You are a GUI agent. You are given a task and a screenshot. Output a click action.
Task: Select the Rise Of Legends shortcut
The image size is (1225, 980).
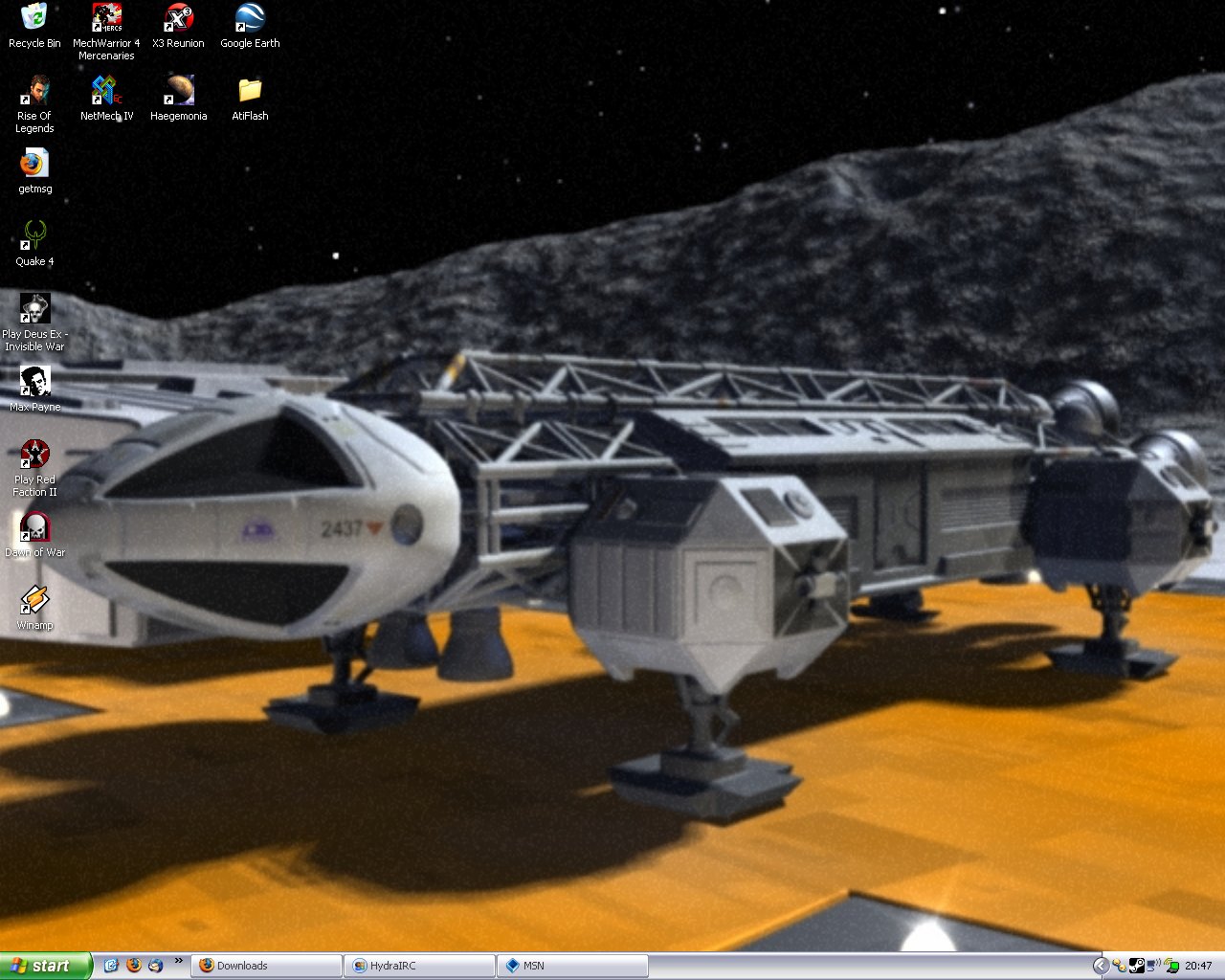[x=34, y=104]
